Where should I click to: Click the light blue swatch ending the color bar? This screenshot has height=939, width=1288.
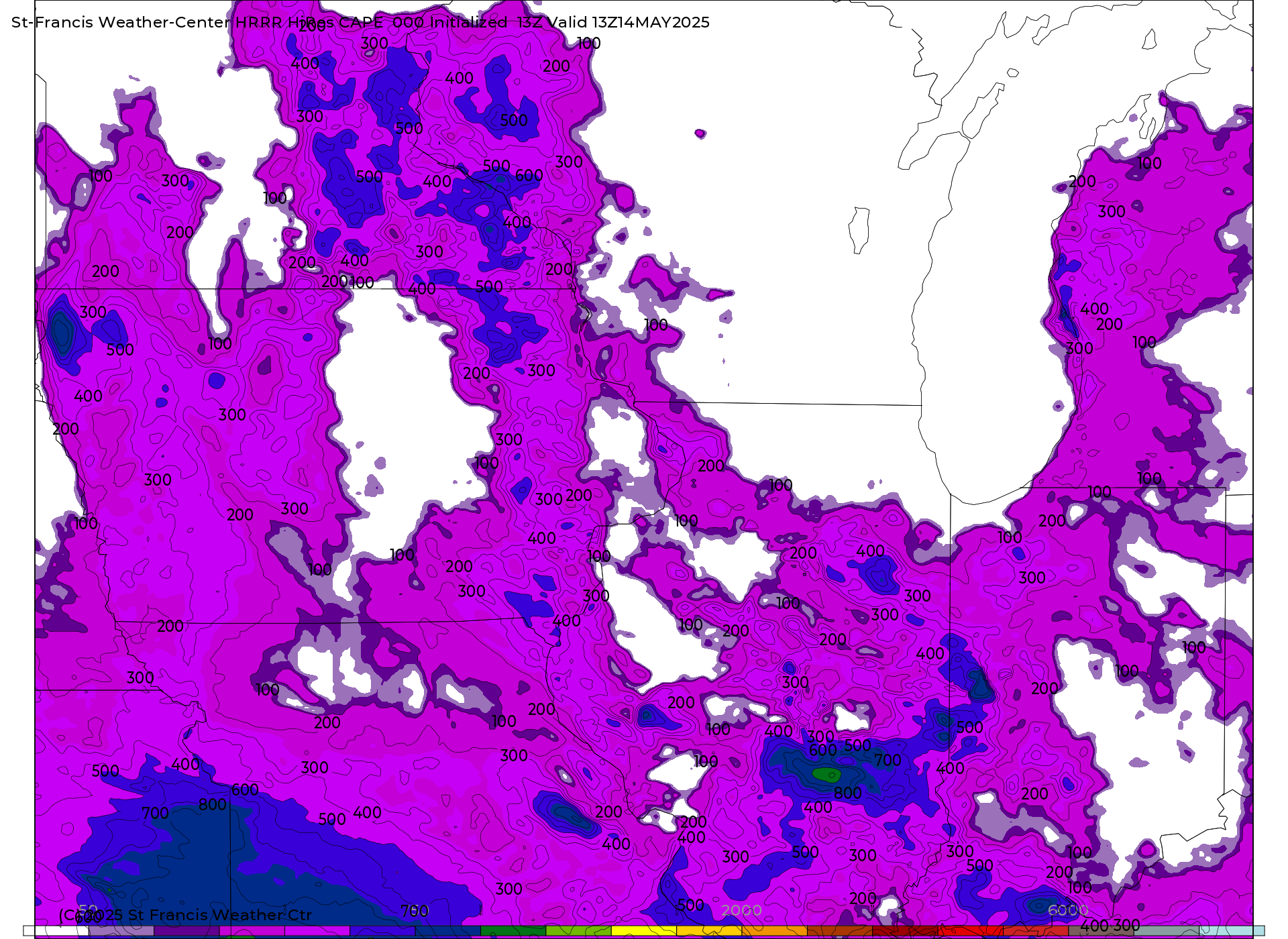(x=1232, y=931)
